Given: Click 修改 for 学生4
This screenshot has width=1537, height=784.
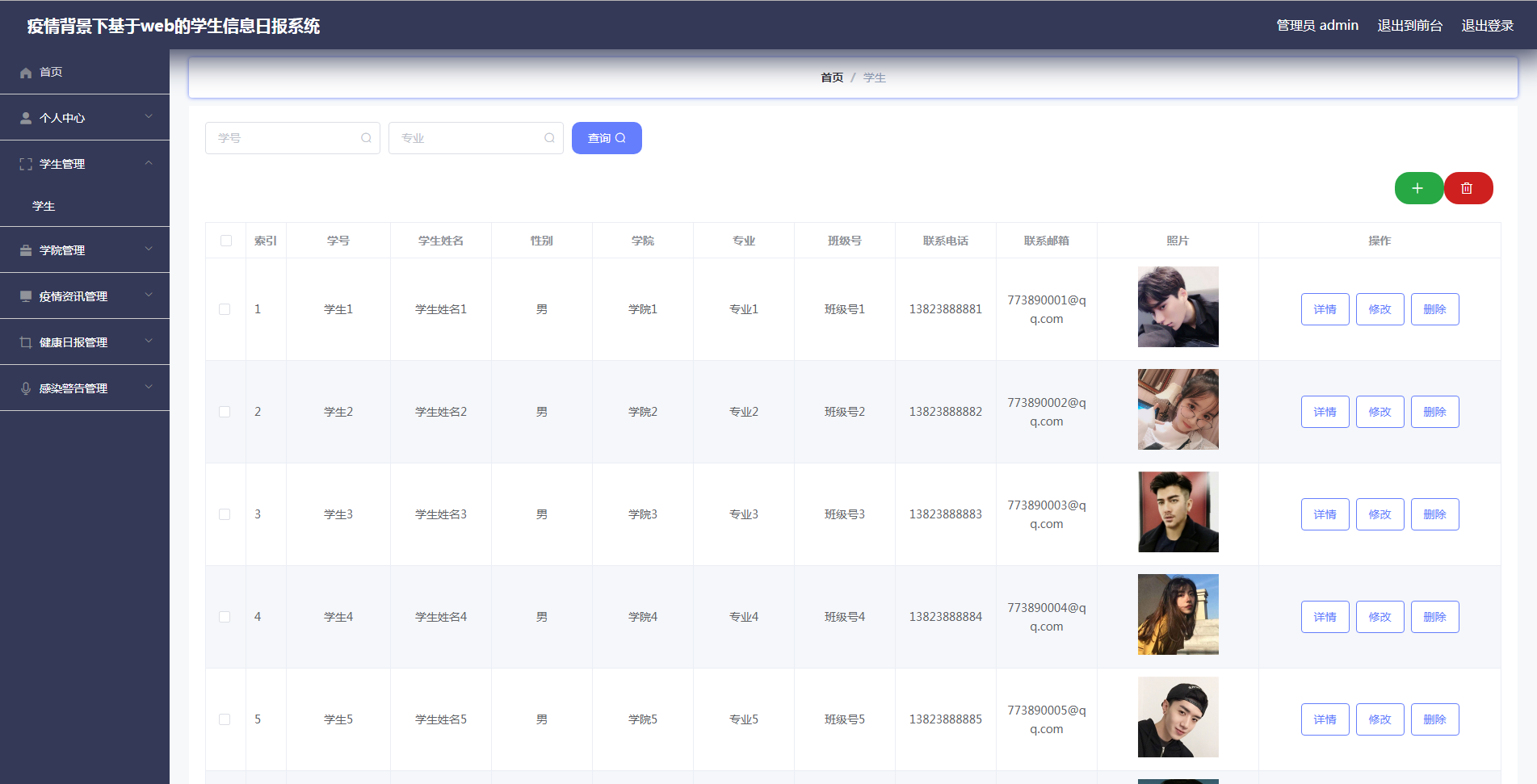Looking at the screenshot, I should coord(1380,617).
